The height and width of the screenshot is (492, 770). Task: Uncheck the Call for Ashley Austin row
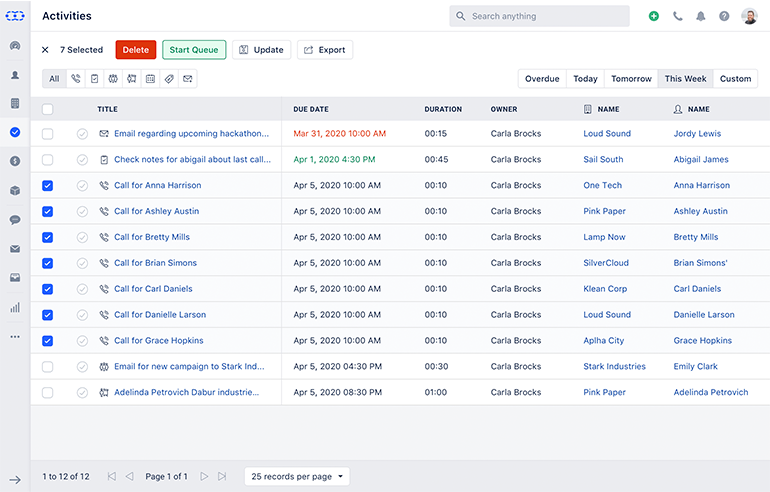coord(47,211)
